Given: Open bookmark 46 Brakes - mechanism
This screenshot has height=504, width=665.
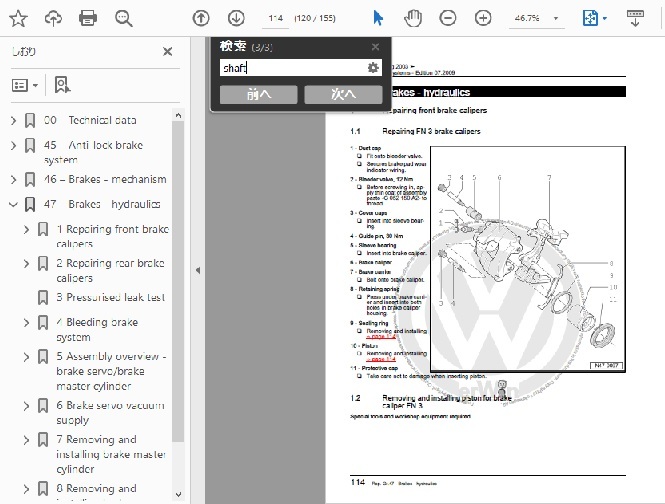Looking at the screenshot, I should (x=105, y=179).
